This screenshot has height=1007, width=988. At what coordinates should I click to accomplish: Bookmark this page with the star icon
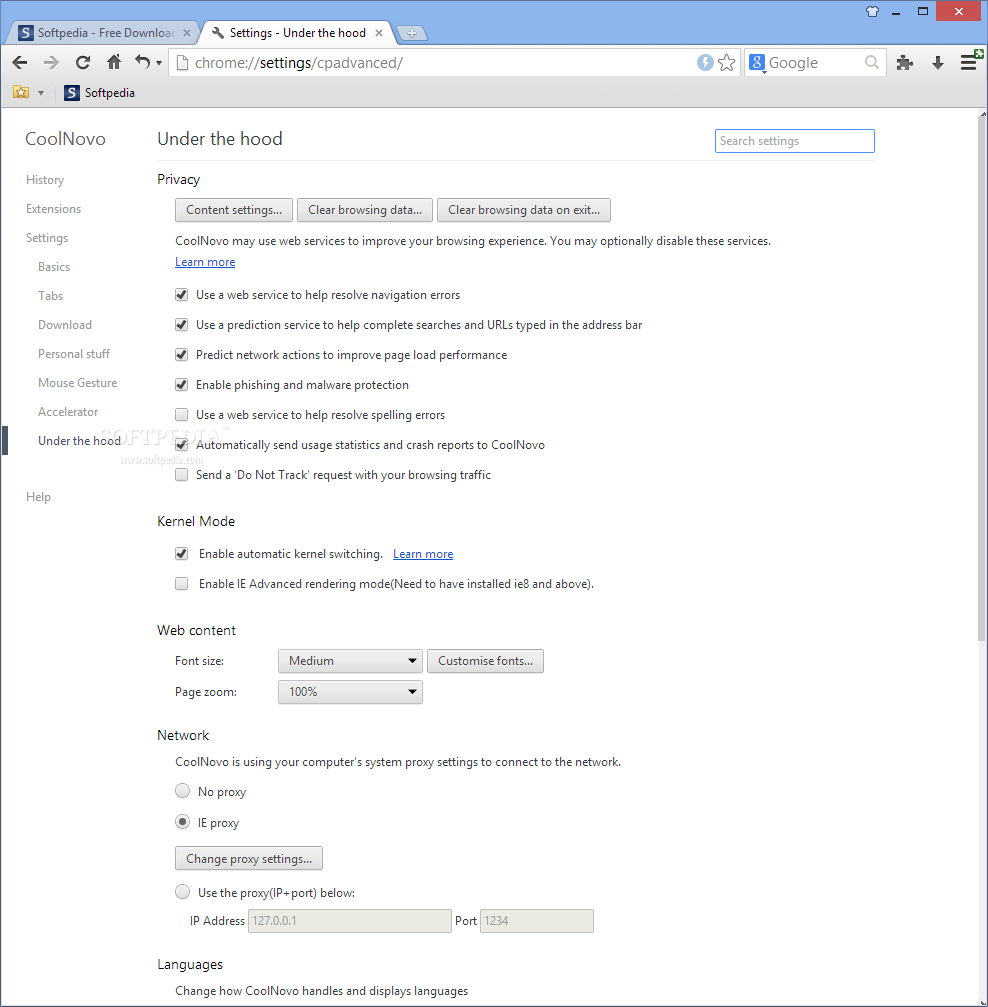tap(727, 62)
